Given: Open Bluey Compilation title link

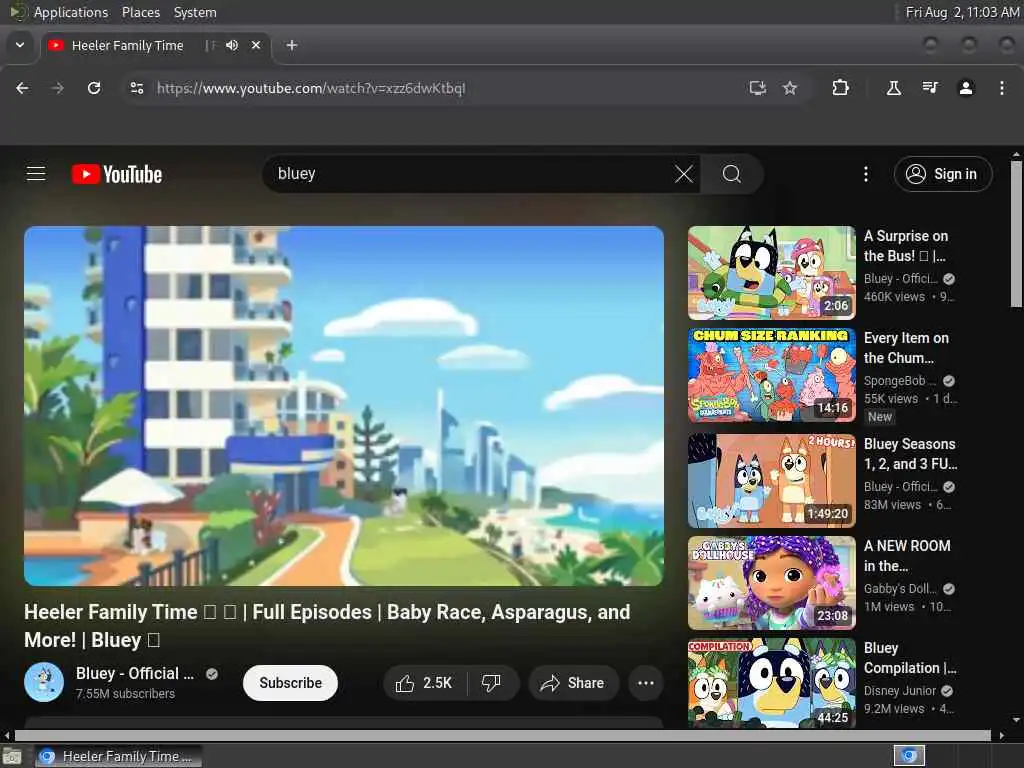Looking at the screenshot, I should [910, 658].
